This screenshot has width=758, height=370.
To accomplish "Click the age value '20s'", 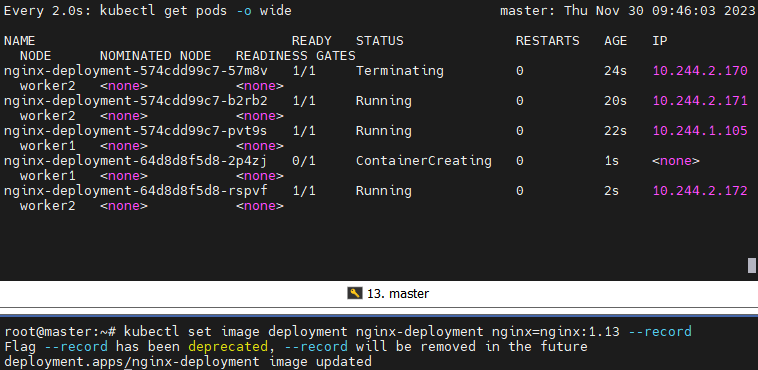I will (x=615, y=101).
